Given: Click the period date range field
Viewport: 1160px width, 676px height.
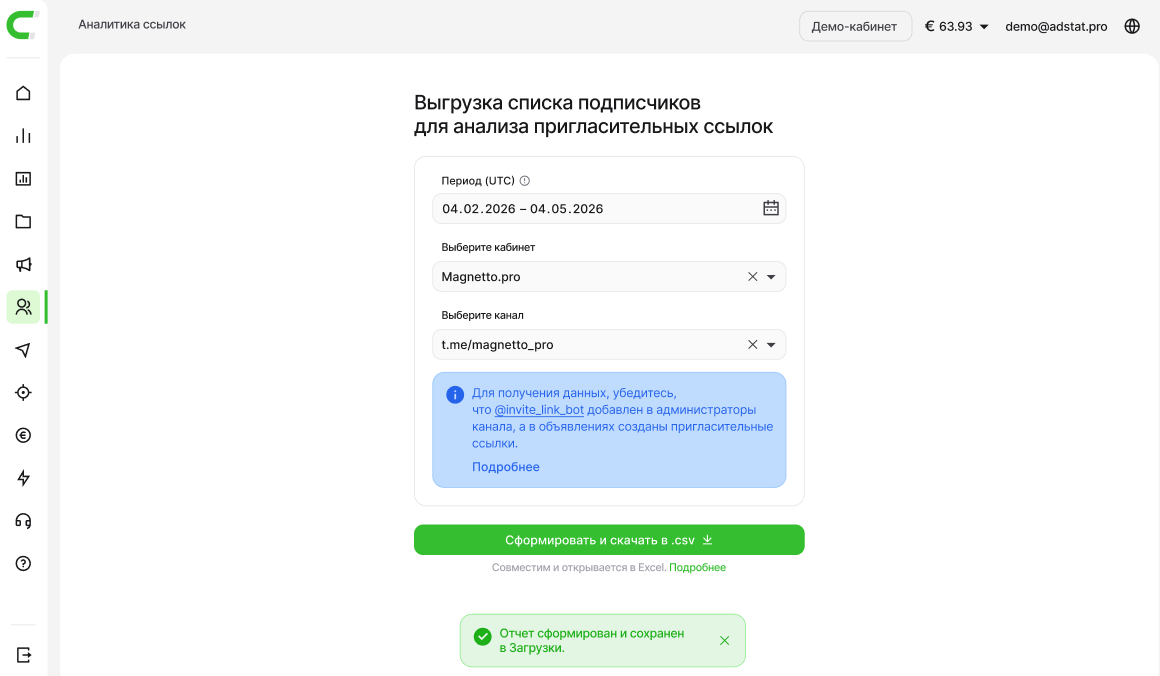Looking at the screenshot, I should (x=609, y=209).
